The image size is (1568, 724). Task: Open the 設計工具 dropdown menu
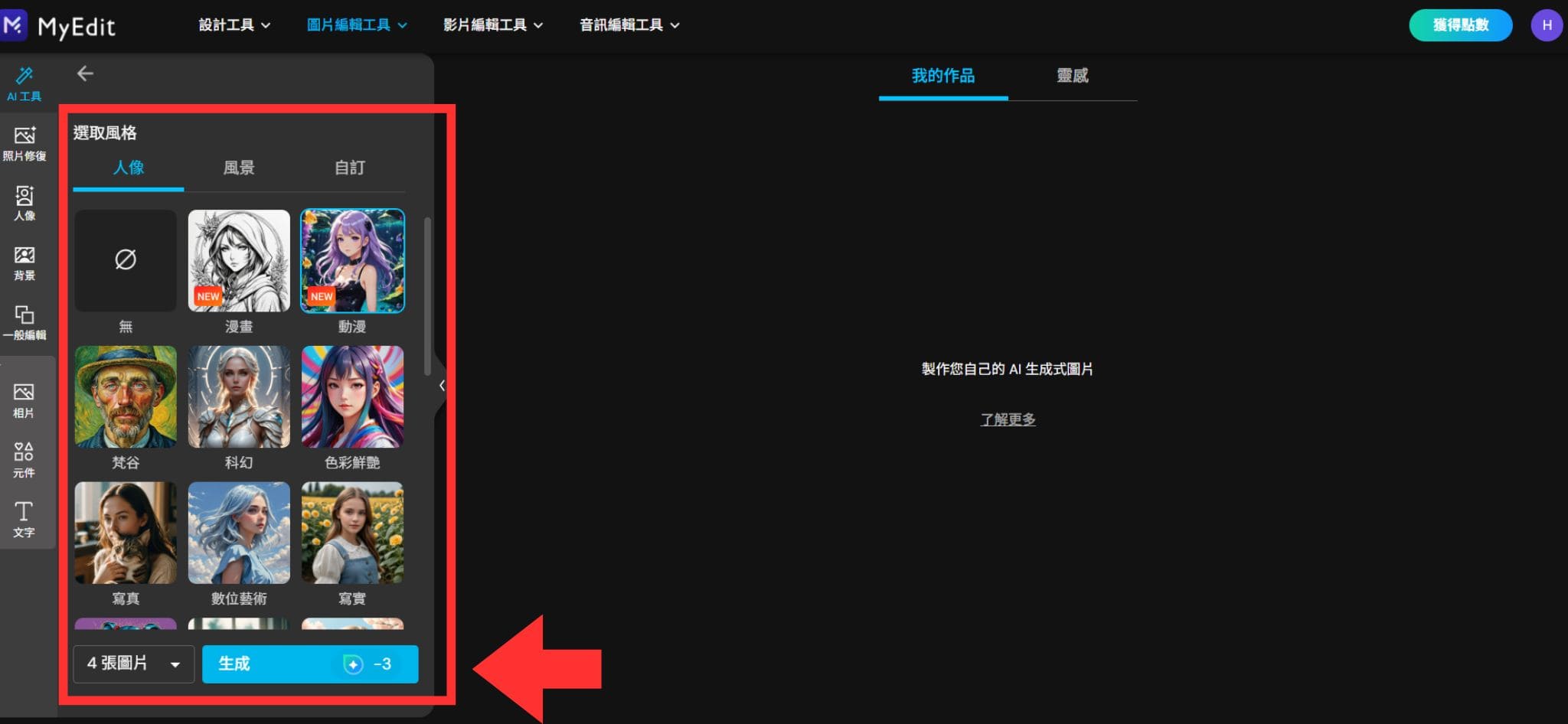click(234, 25)
